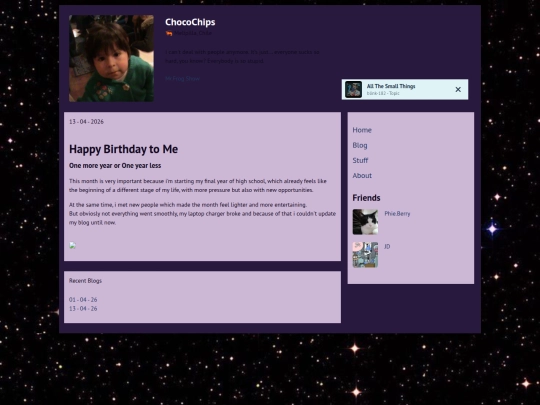Open the About sidebar link
The image size is (540, 405).
click(x=362, y=176)
